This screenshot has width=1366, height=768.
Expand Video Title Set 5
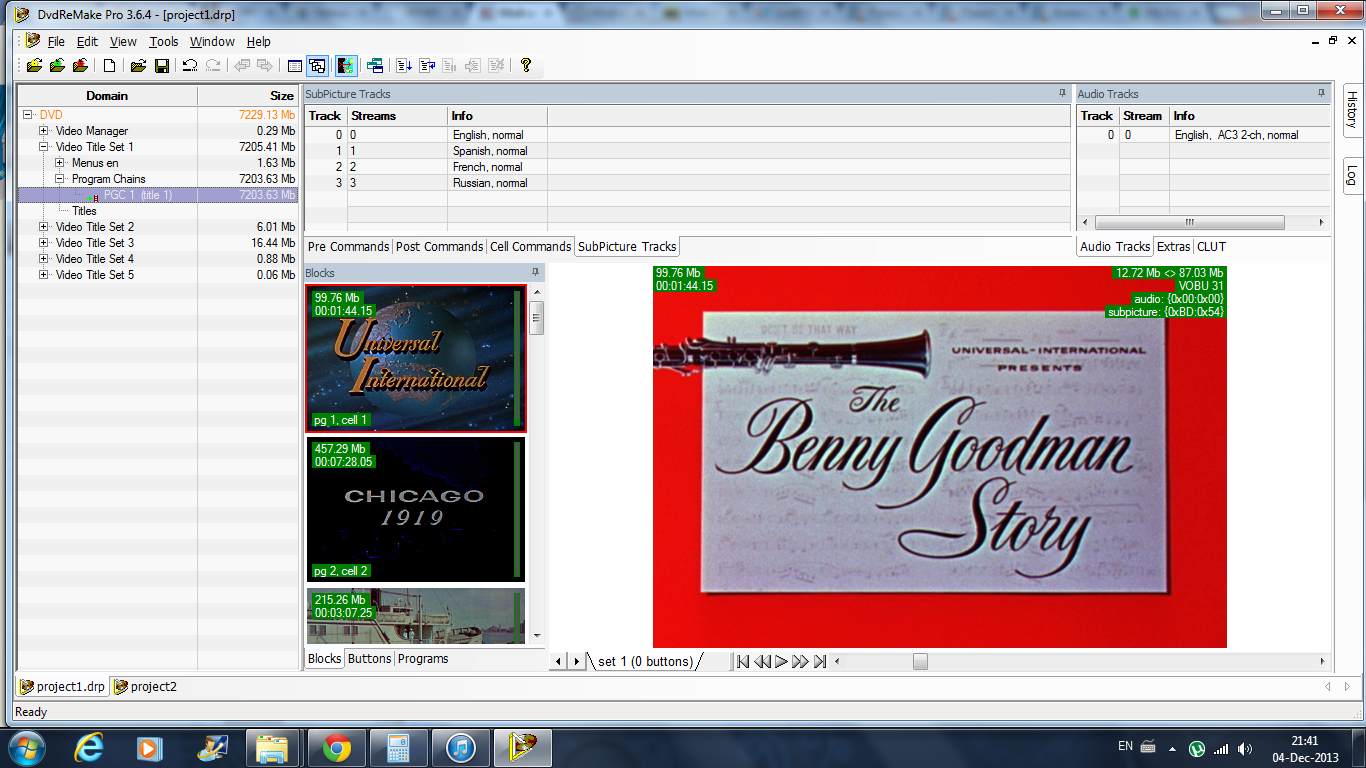point(44,275)
